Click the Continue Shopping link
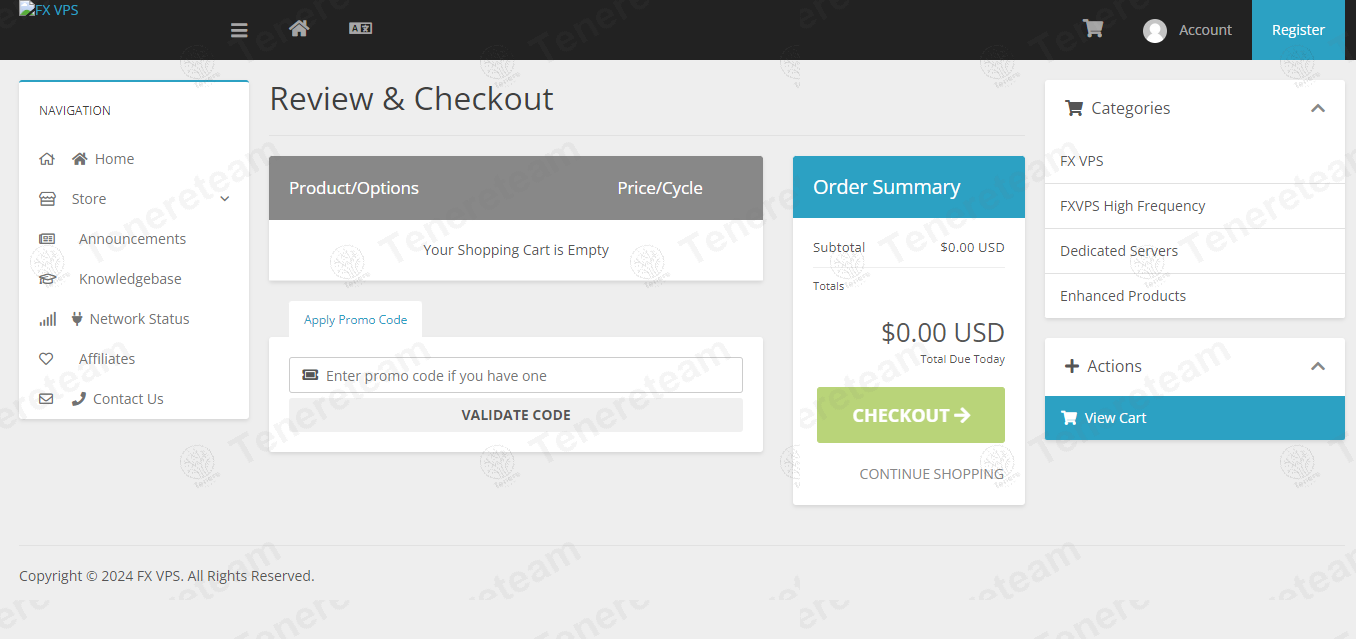Screen dimensions: 1356x639 tap(931, 474)
